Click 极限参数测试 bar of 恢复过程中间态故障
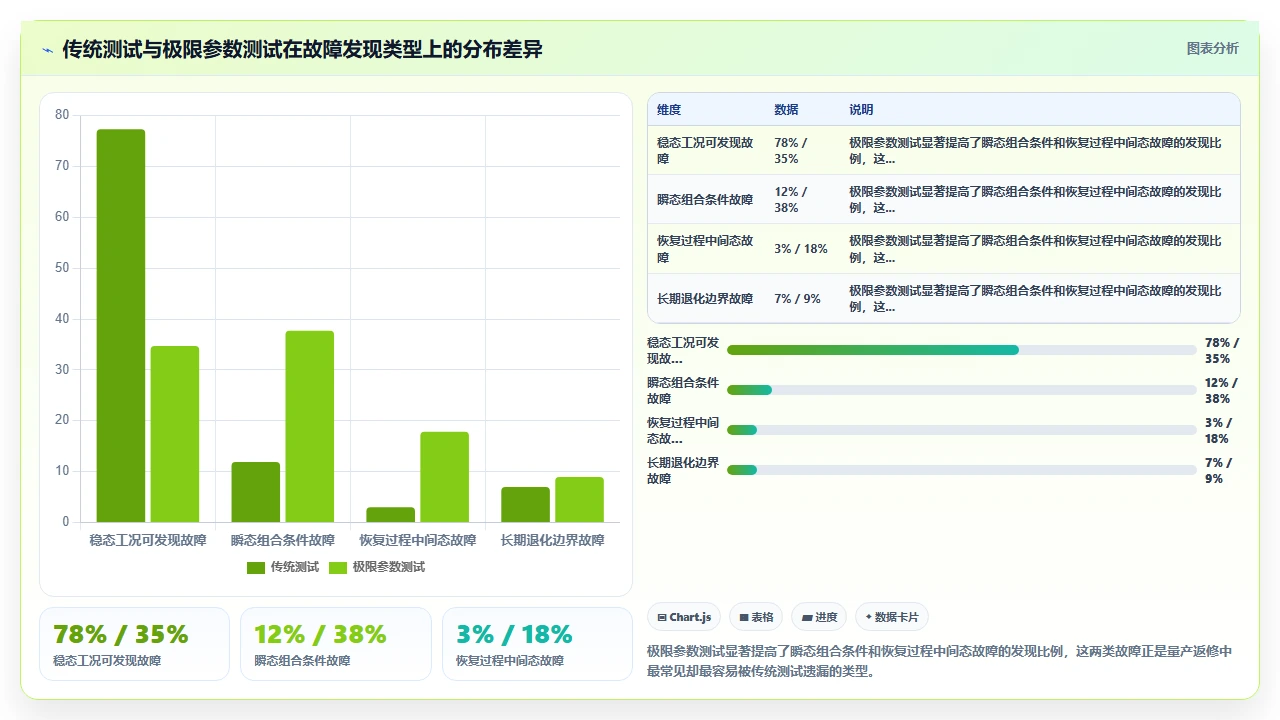Image resolution: width=1280 pixels, height=720 pixels. (445, 477)
